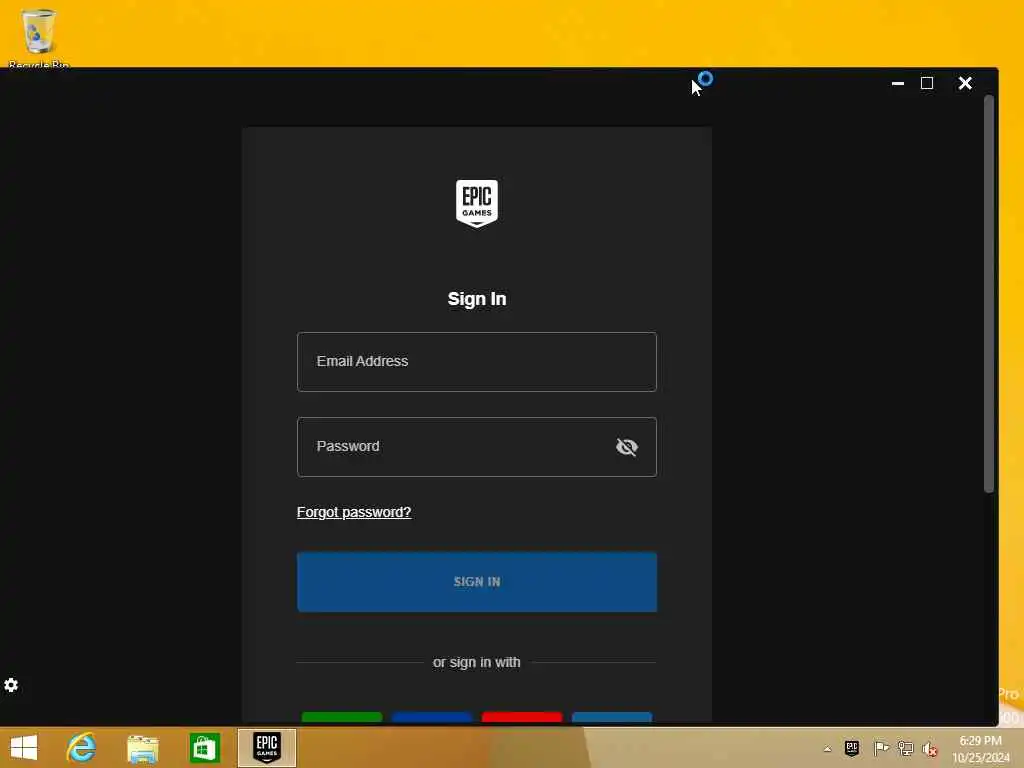Open the taskbar clock showing 6:29 PM

[980, 749]
